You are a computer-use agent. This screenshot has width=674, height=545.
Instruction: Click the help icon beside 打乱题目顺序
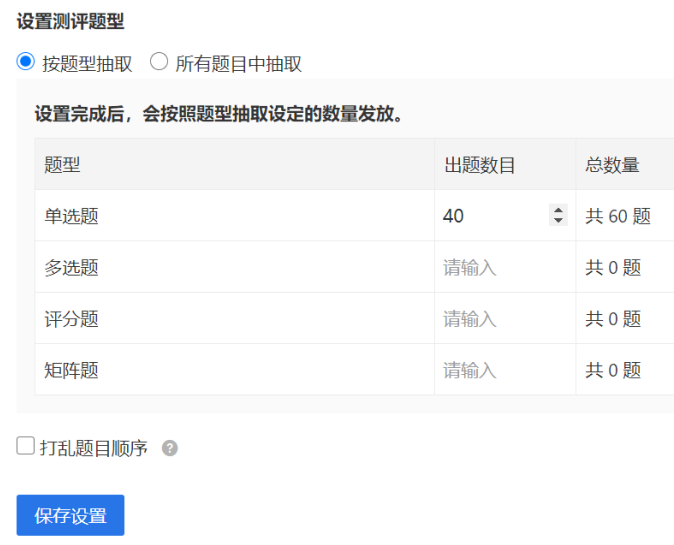[170, 448]
